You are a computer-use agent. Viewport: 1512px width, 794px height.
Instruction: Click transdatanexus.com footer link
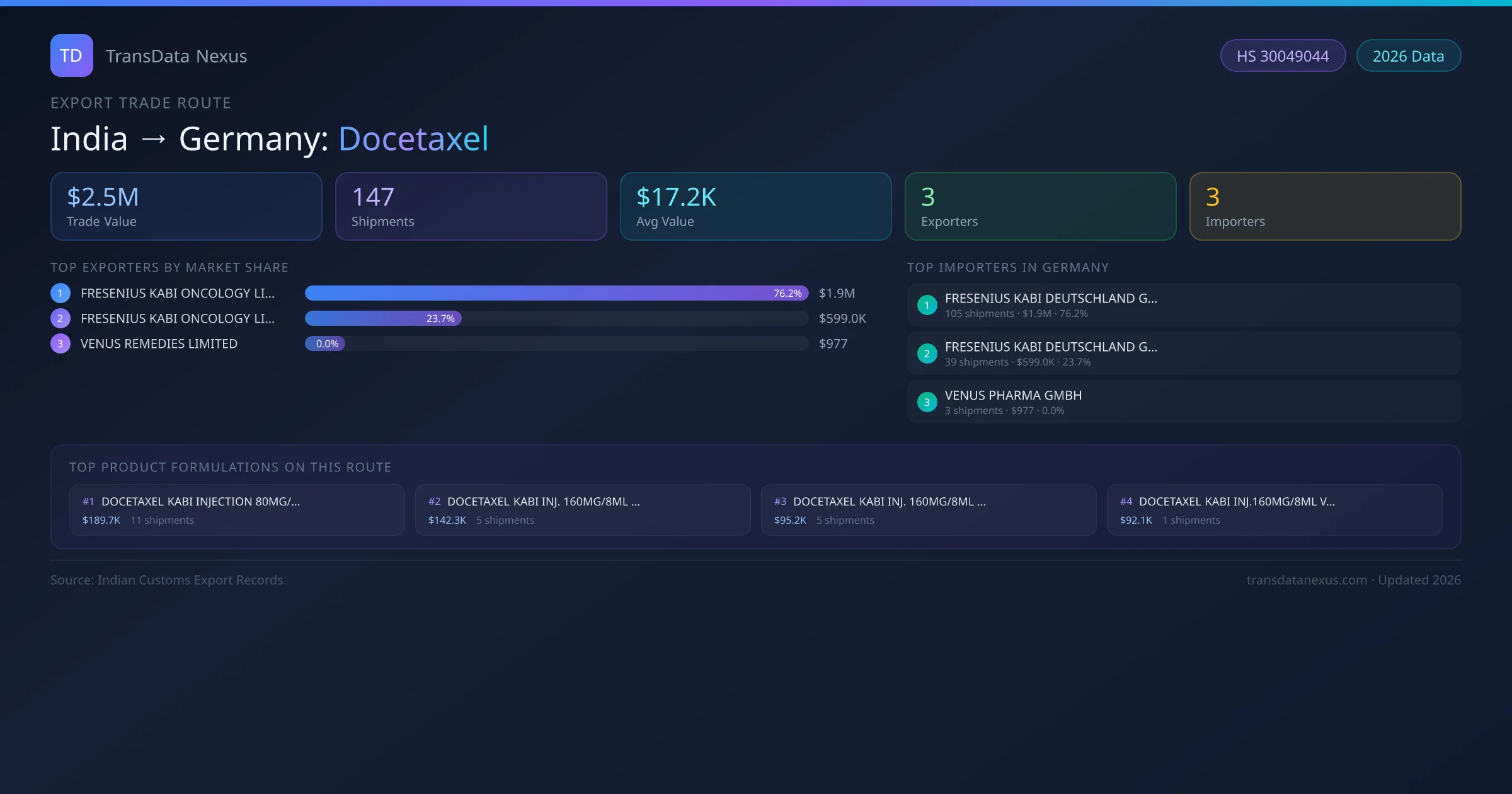1306,580
